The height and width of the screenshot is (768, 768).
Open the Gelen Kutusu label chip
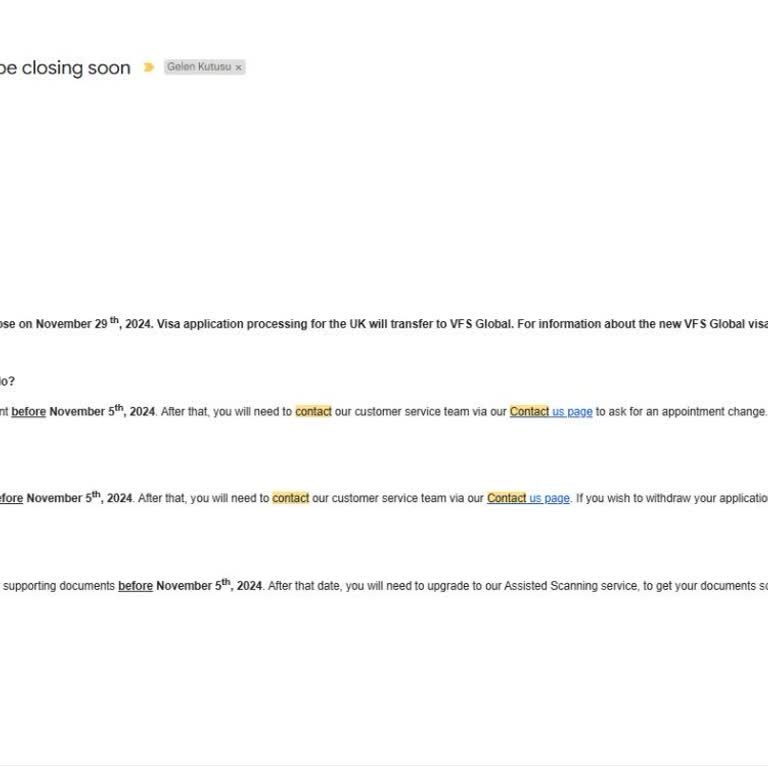tap(198, 67)
